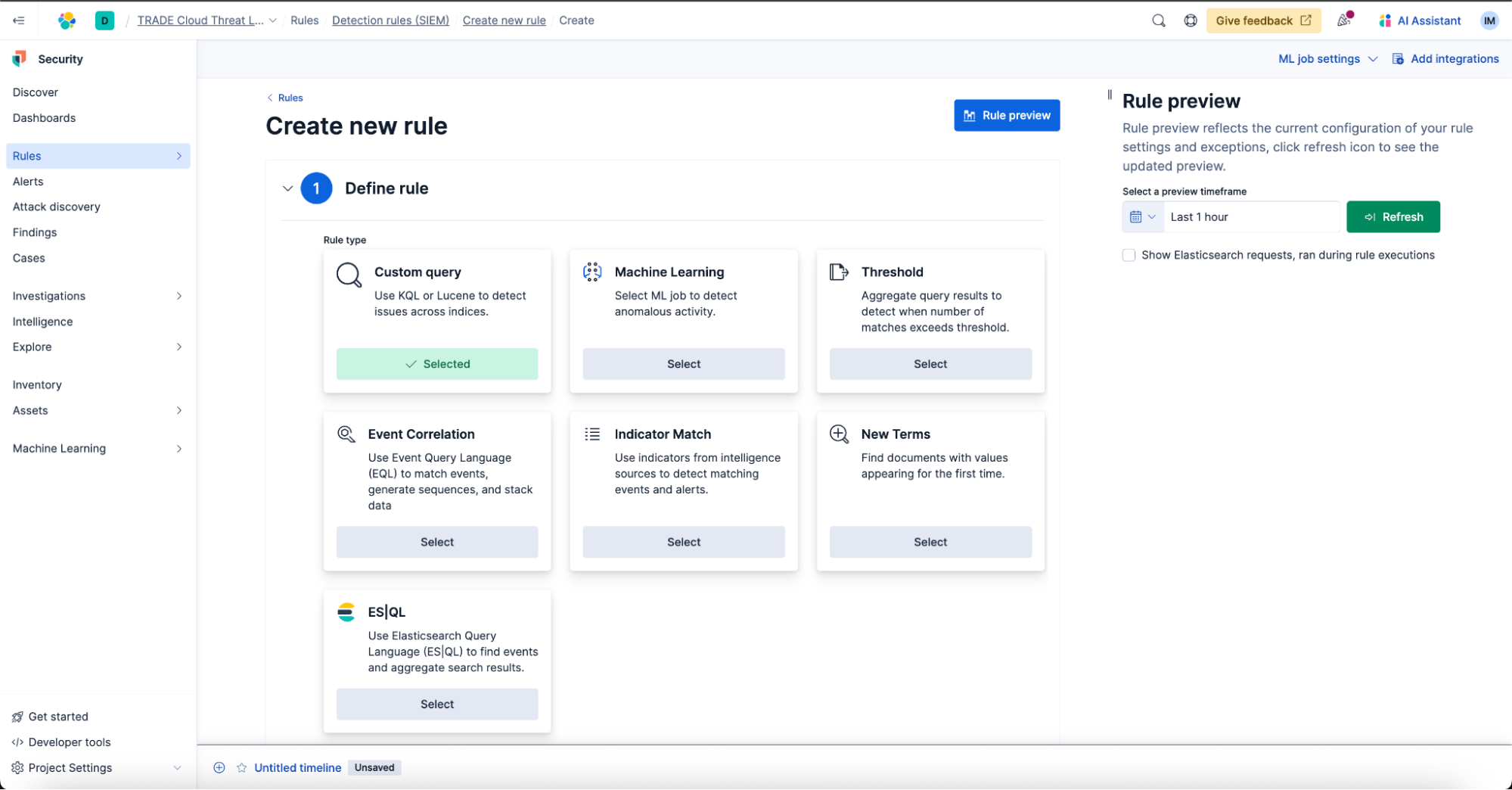The width and height of the screenshot is (1512, 790).
Task: Add timeline with the plus icon
Action: [219, 767]
